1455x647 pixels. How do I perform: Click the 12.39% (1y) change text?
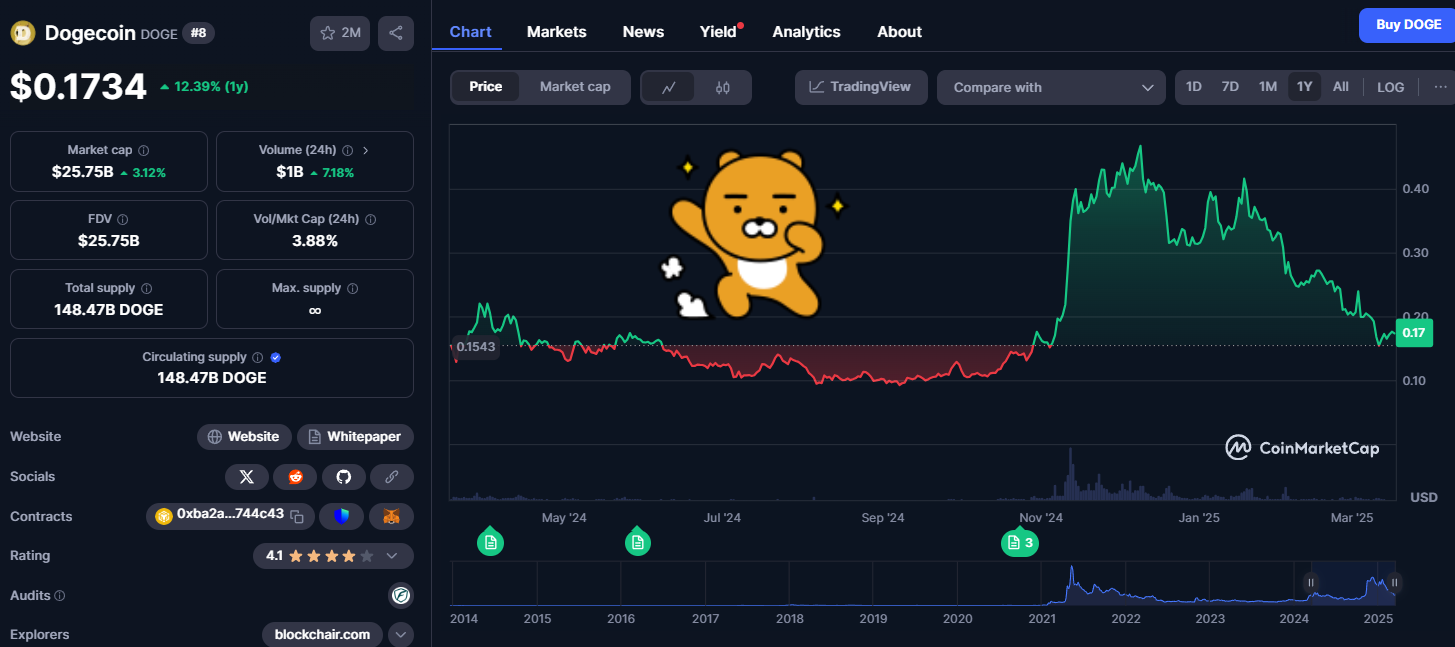tap(211, 87)
